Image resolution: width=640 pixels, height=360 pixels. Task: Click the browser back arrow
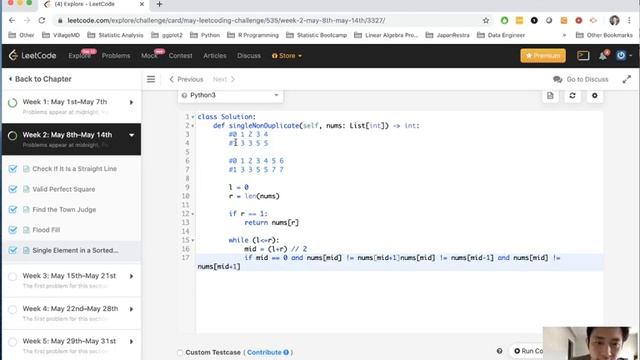12,20
